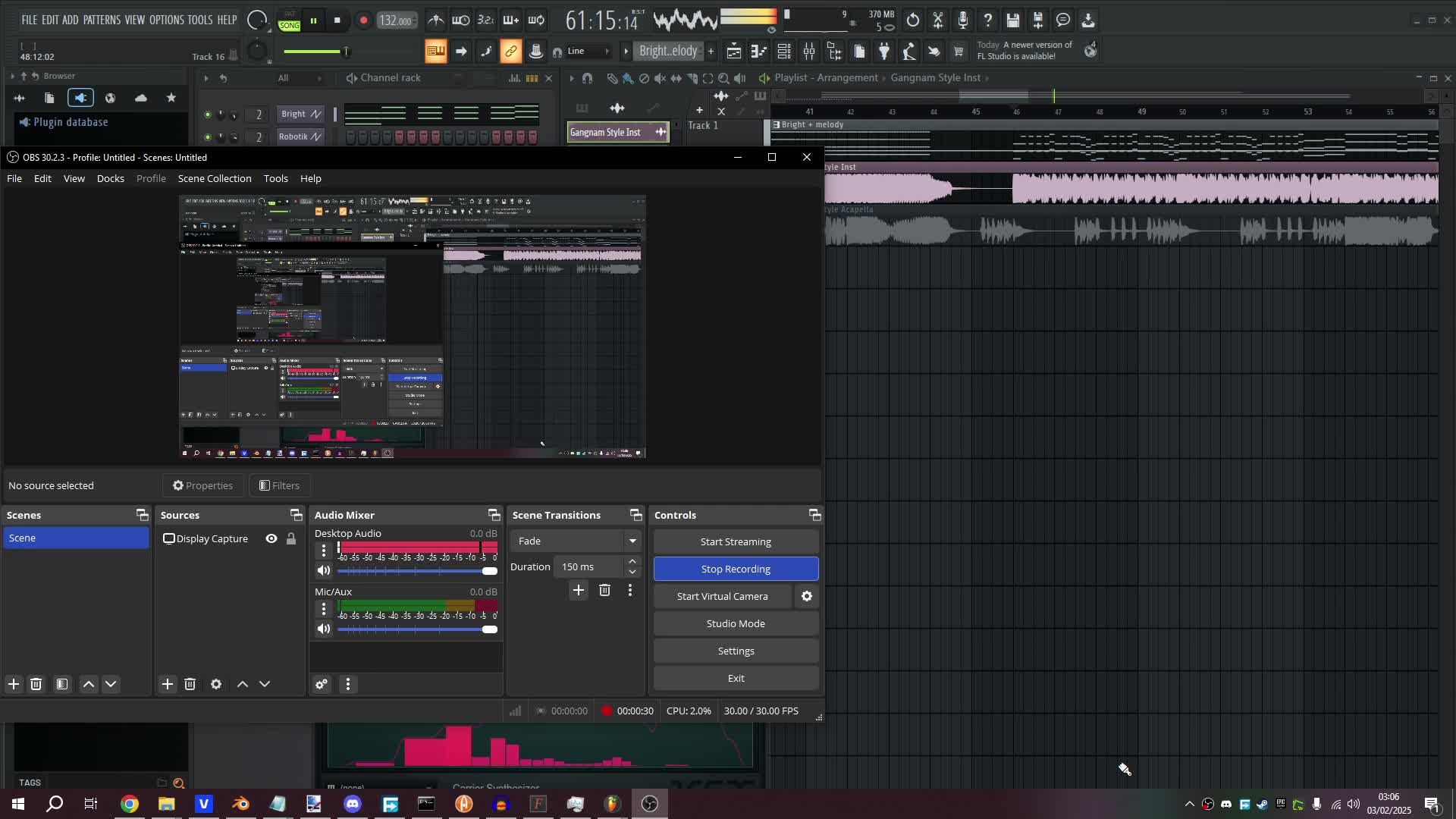Toggle the SONG/PAT mode switch

(290, 20)
